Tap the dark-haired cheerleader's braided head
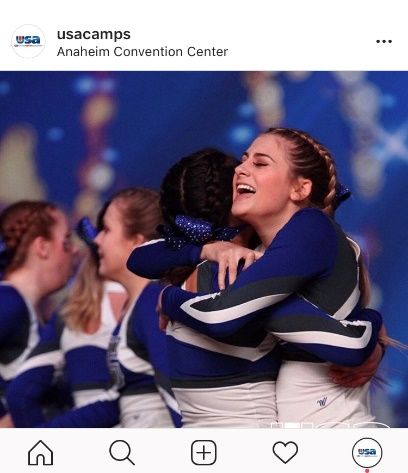This screenshot has width=408, height=473. click(198, 187)
